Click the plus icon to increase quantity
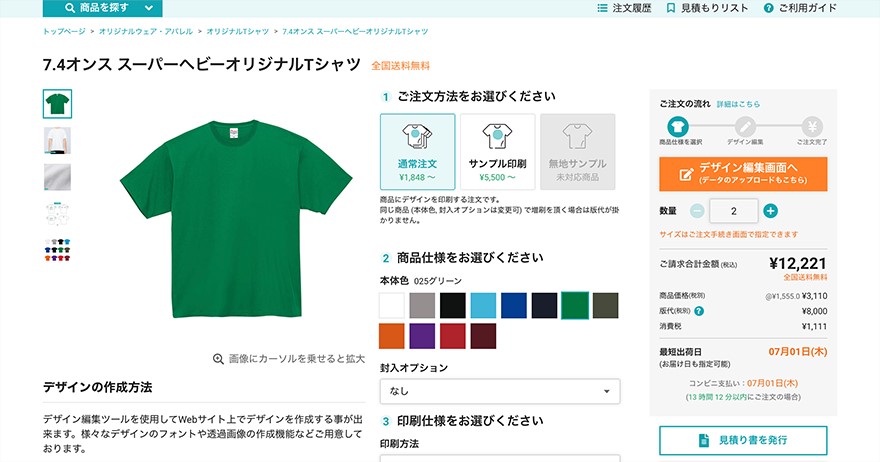Viewport: 880px width, 462px height. point(770,211)
